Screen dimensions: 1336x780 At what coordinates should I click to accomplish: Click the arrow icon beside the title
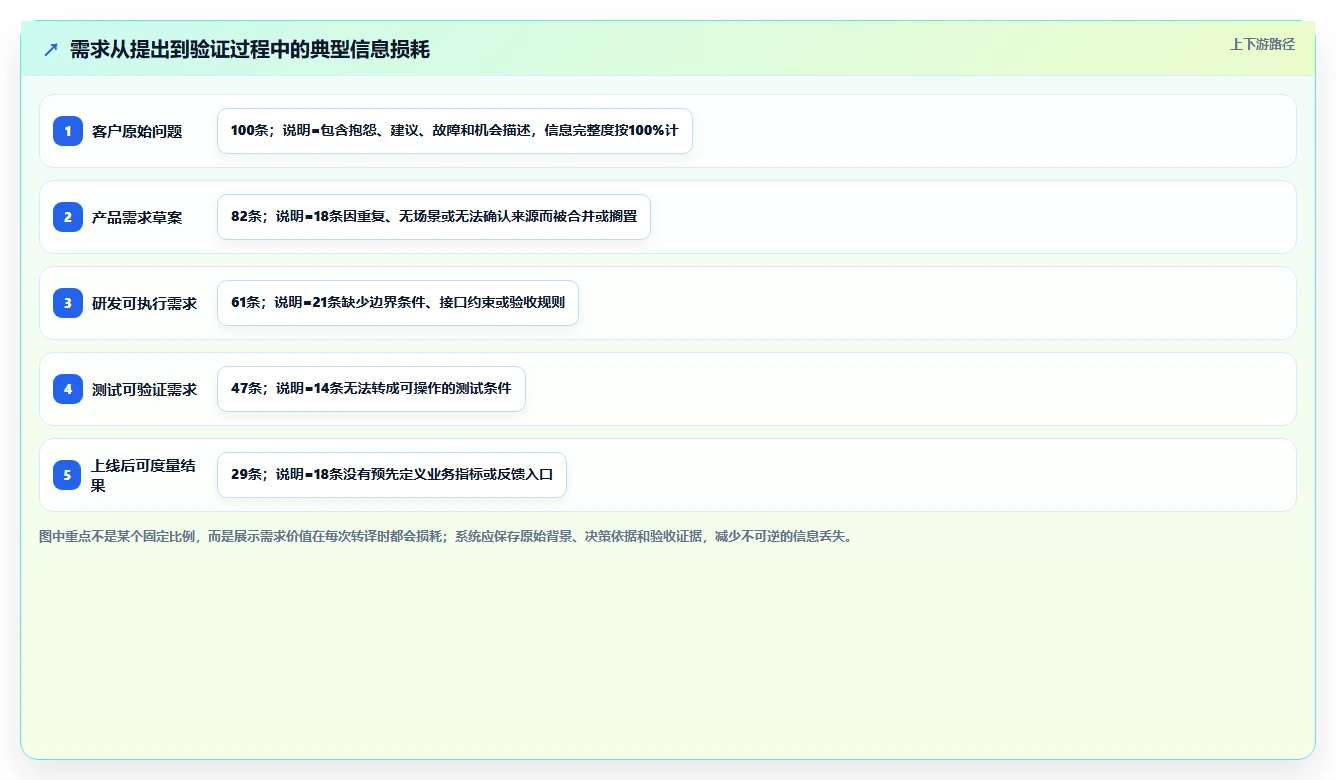point(51,49)
